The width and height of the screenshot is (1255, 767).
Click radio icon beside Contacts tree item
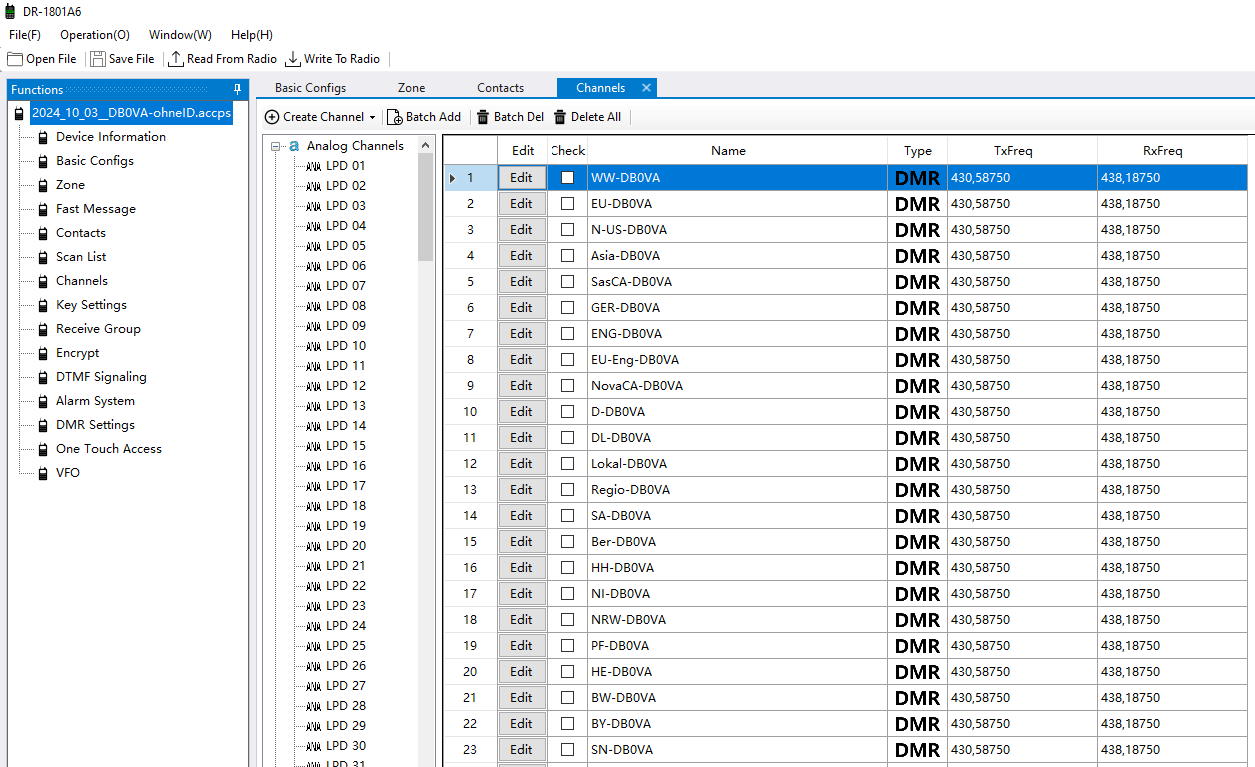(43, 233)
